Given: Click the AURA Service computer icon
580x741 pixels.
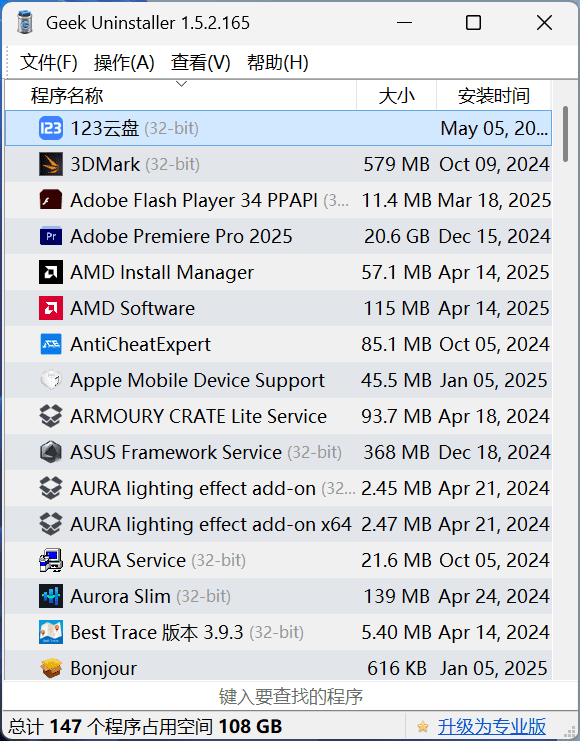Looking at the screenshot, I should pyautogui.click(x=51, y=560).
